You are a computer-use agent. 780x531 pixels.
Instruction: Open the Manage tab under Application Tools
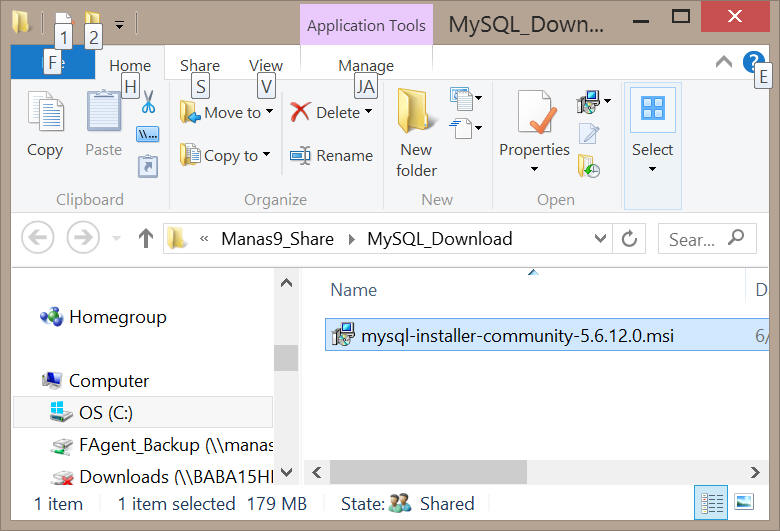366,65
